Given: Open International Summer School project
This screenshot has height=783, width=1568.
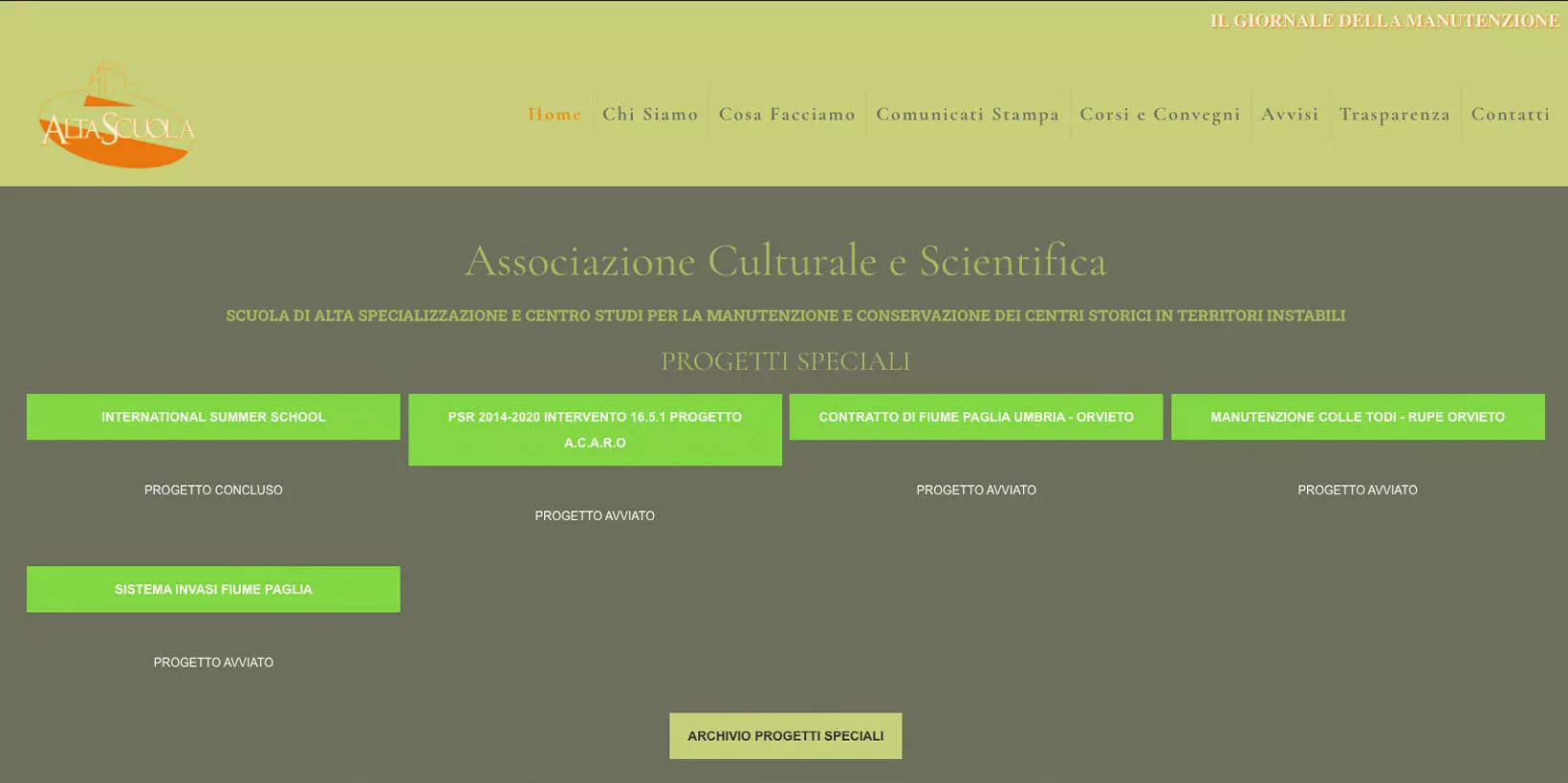Looking at the screenshot, I should (213, 417).
